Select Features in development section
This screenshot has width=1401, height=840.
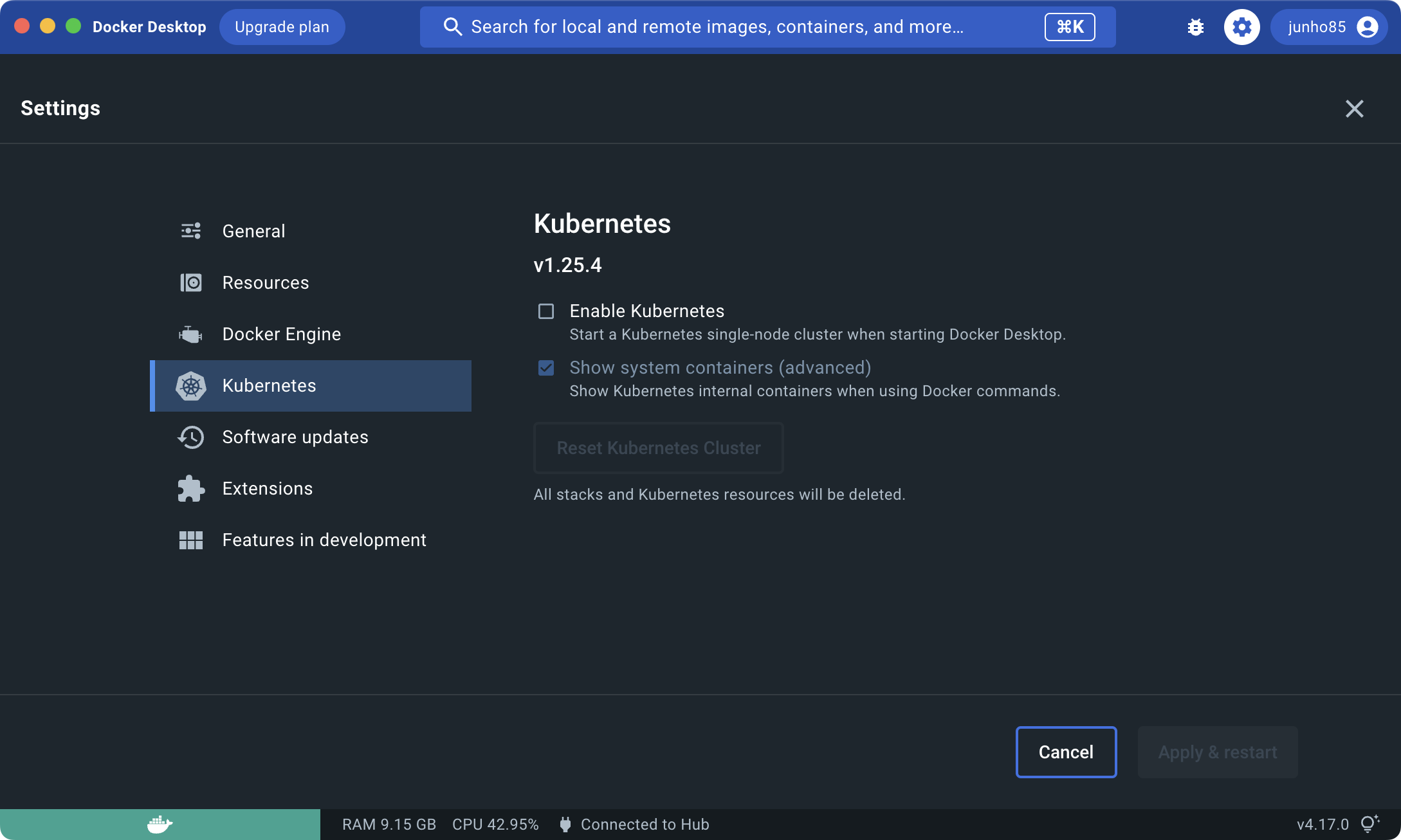click(324, 540)
